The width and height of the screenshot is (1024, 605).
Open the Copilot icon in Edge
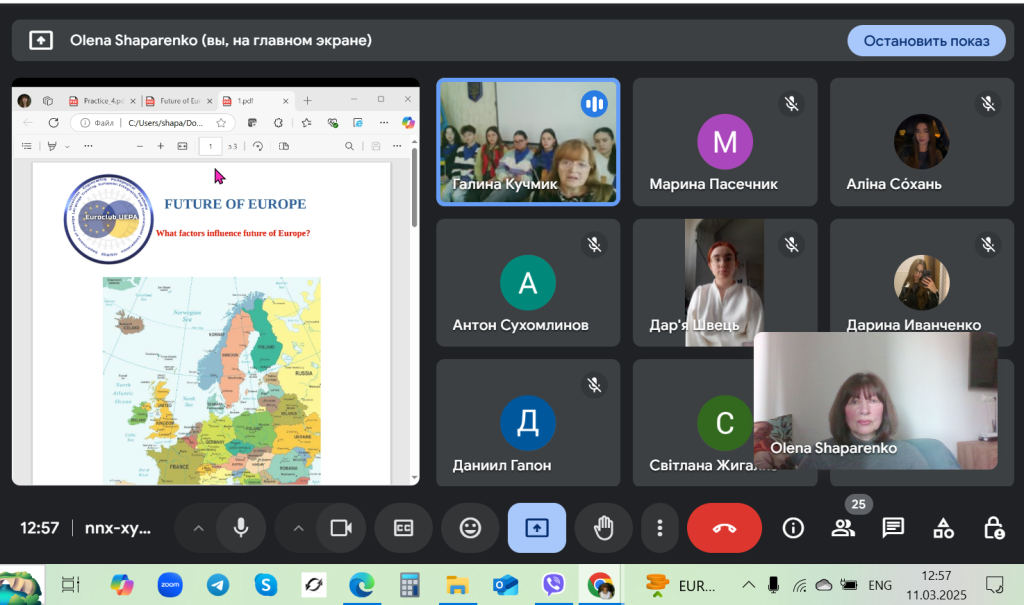coord(408,122)
